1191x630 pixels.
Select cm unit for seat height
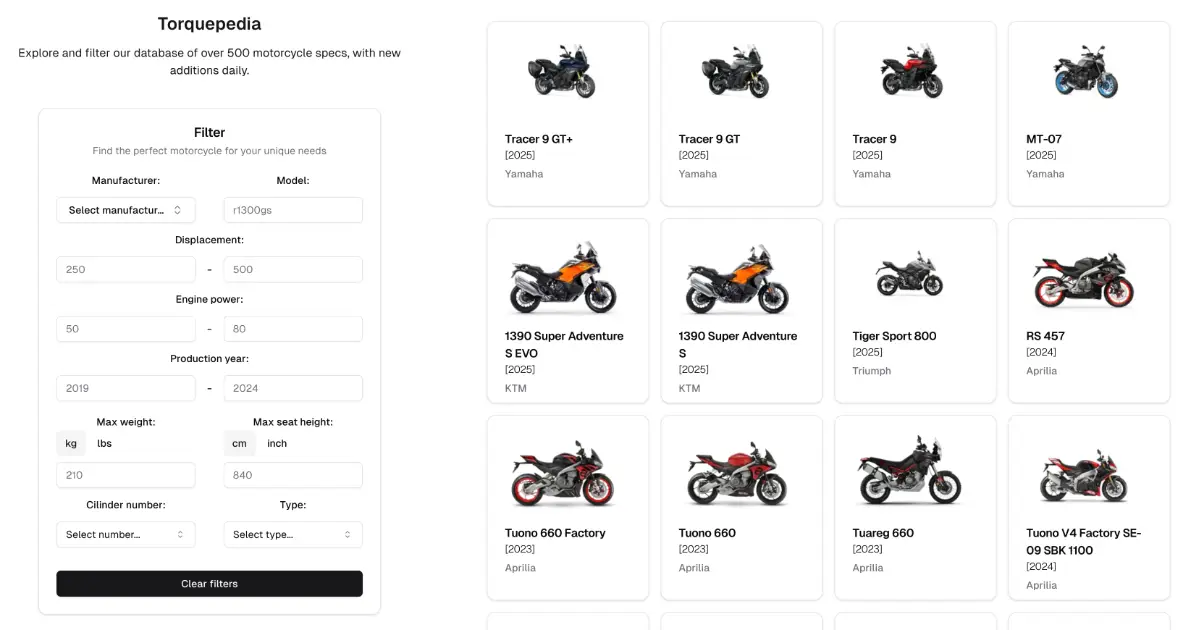coord(240,443)
